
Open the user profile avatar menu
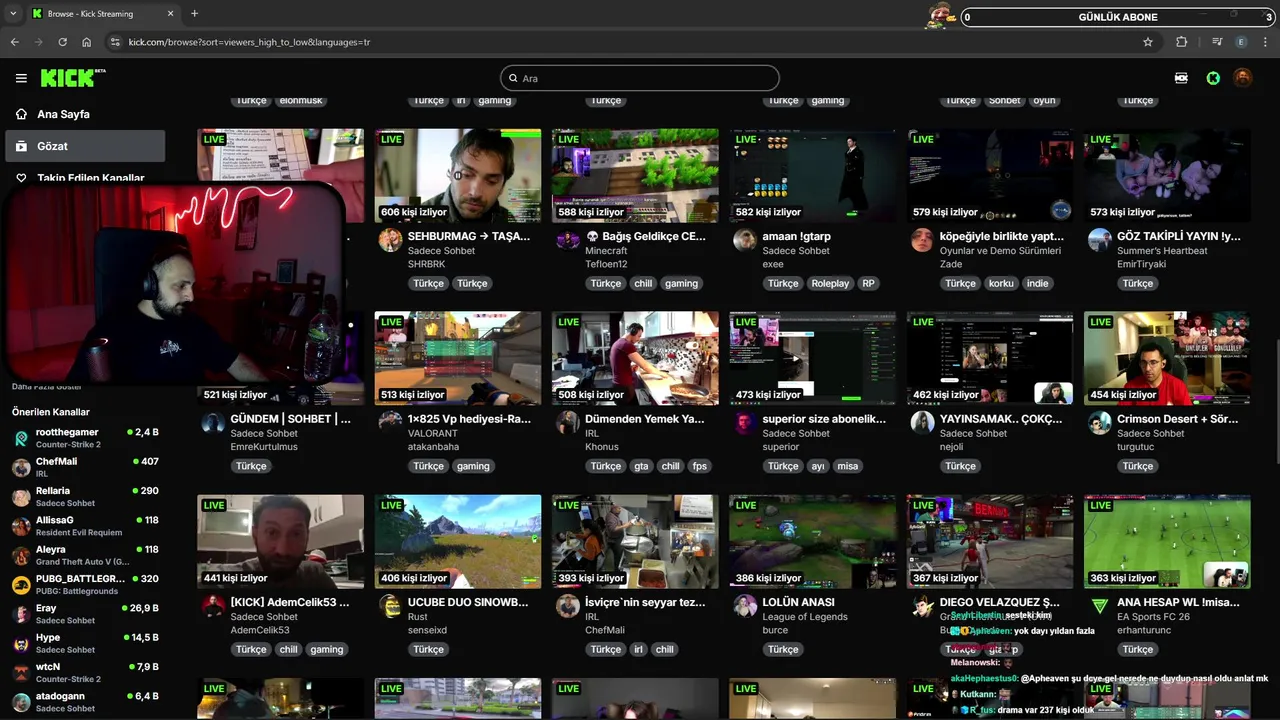(x=1242, y=78)
